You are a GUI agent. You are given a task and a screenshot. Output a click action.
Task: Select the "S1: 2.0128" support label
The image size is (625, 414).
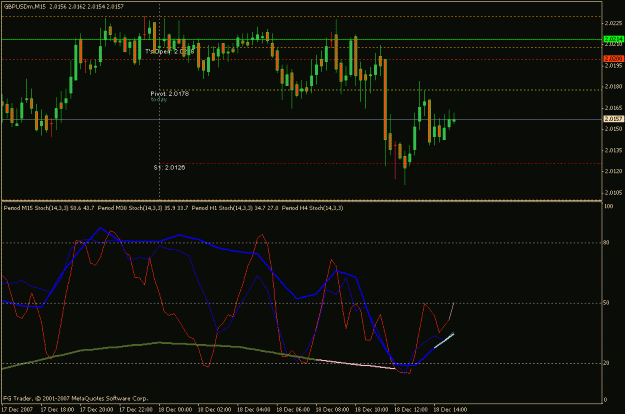(169, 168)
